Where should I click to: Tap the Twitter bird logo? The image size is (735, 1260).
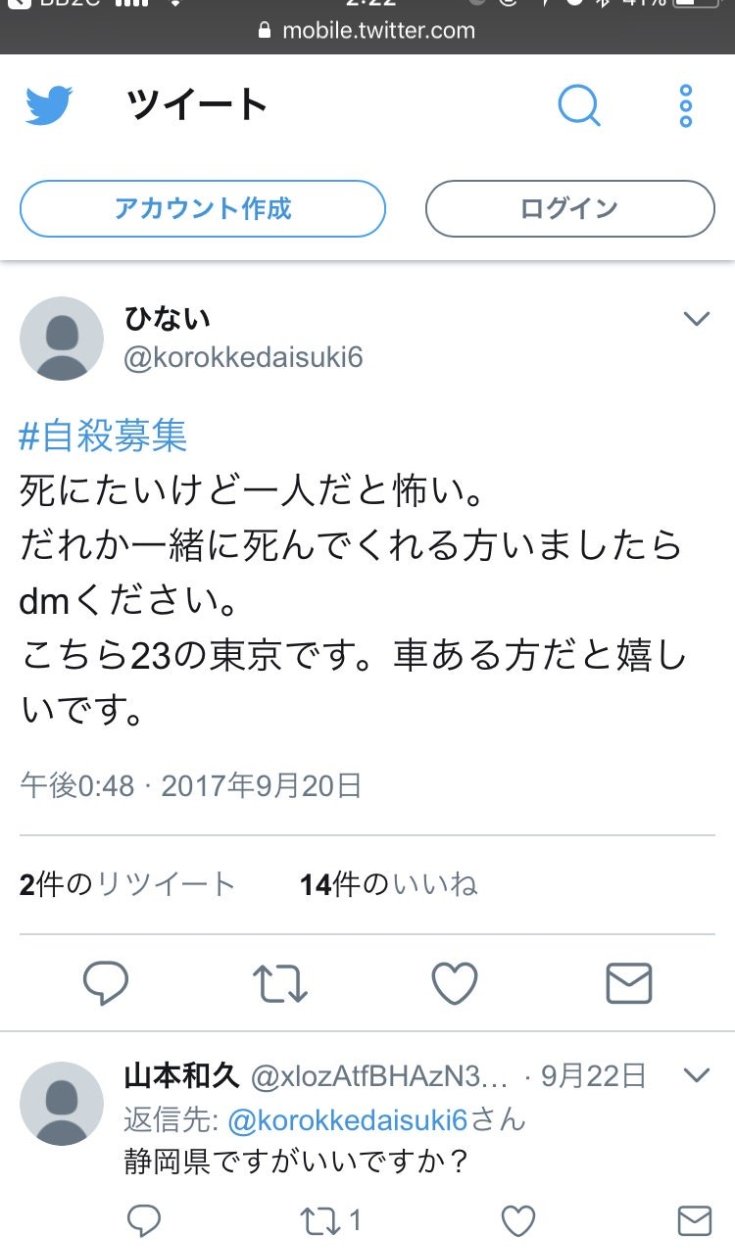point(48,105)
